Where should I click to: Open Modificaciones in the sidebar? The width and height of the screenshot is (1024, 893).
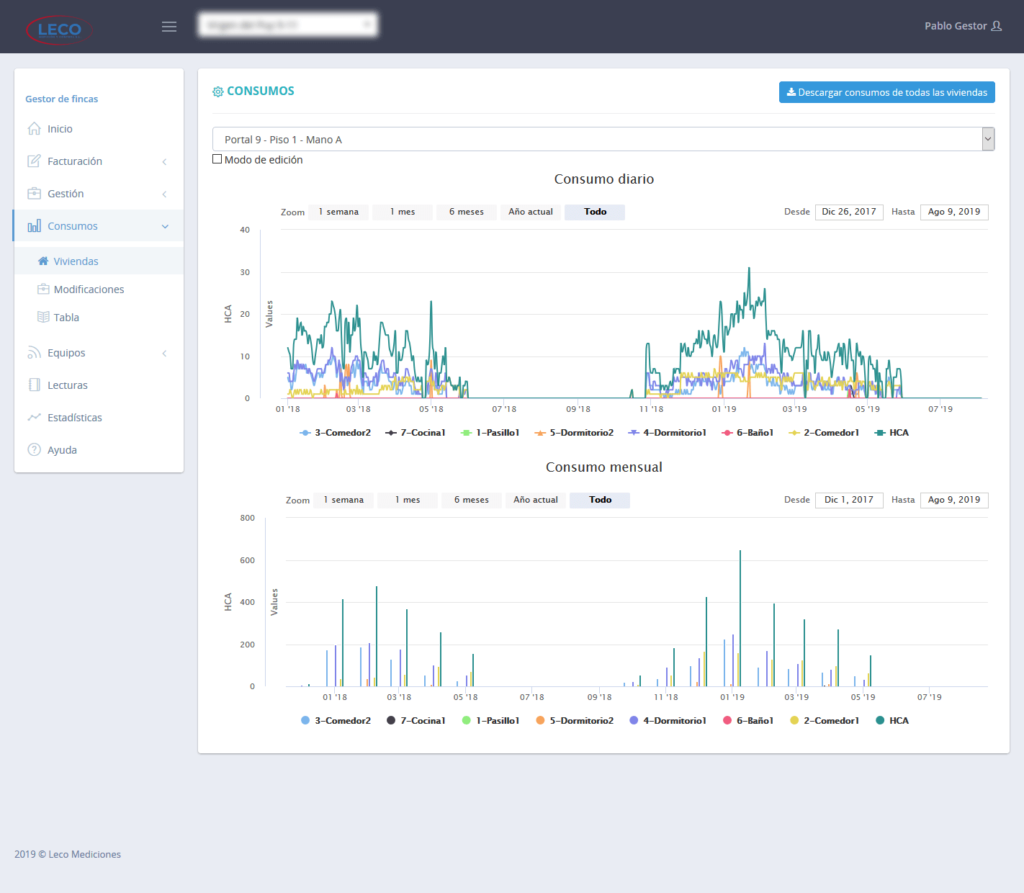[x=89, y=289]
